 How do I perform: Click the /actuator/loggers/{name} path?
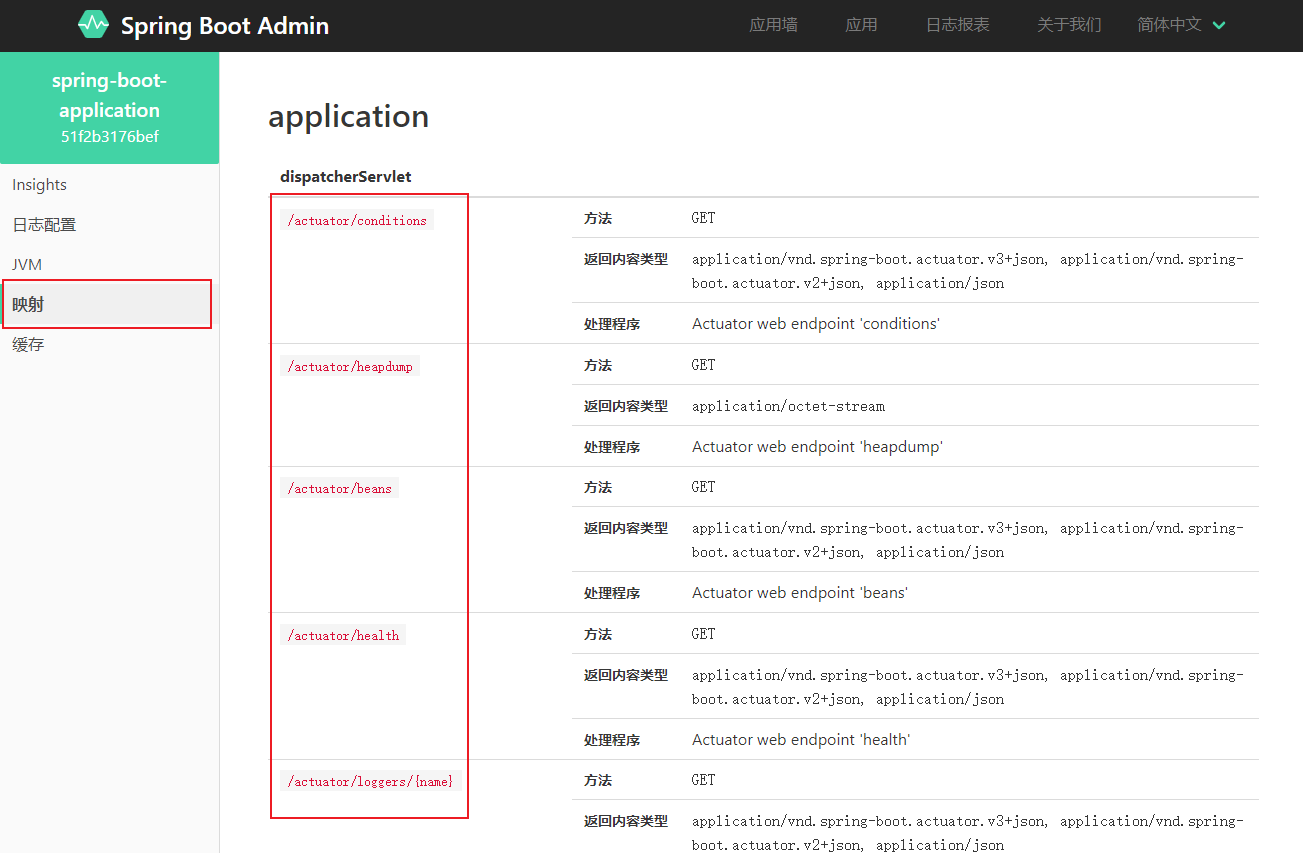[x=371, y=782]
